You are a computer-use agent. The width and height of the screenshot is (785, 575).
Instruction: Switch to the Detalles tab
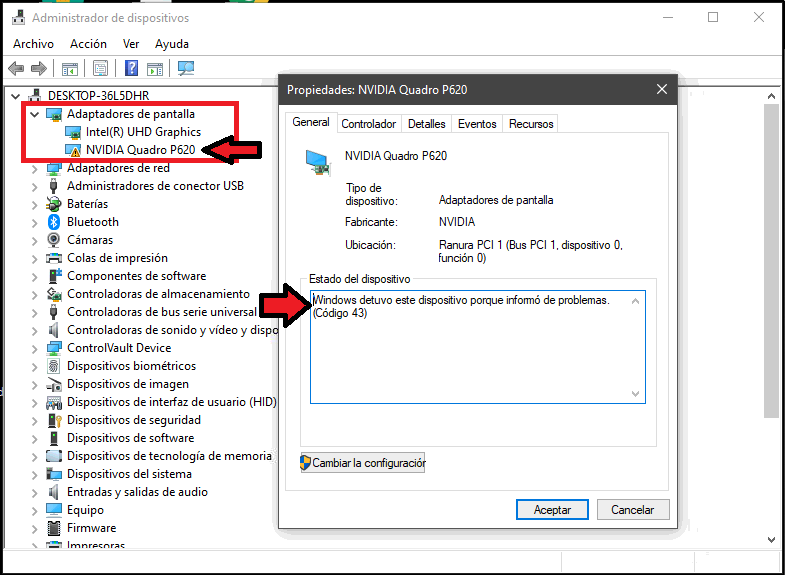pyautogui.click(x=427, y=124)
